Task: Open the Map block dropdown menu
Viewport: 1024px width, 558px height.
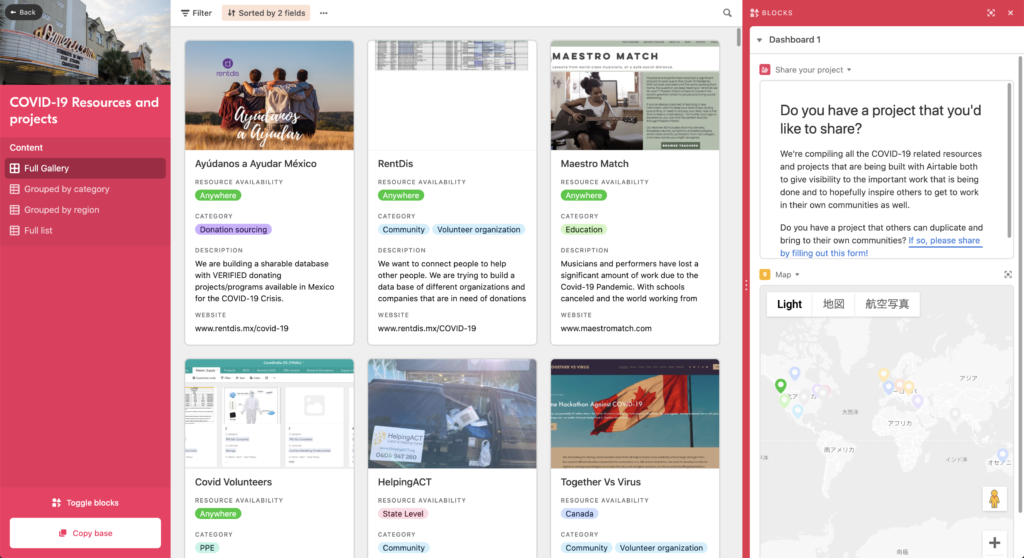Action: click(797, 275)
